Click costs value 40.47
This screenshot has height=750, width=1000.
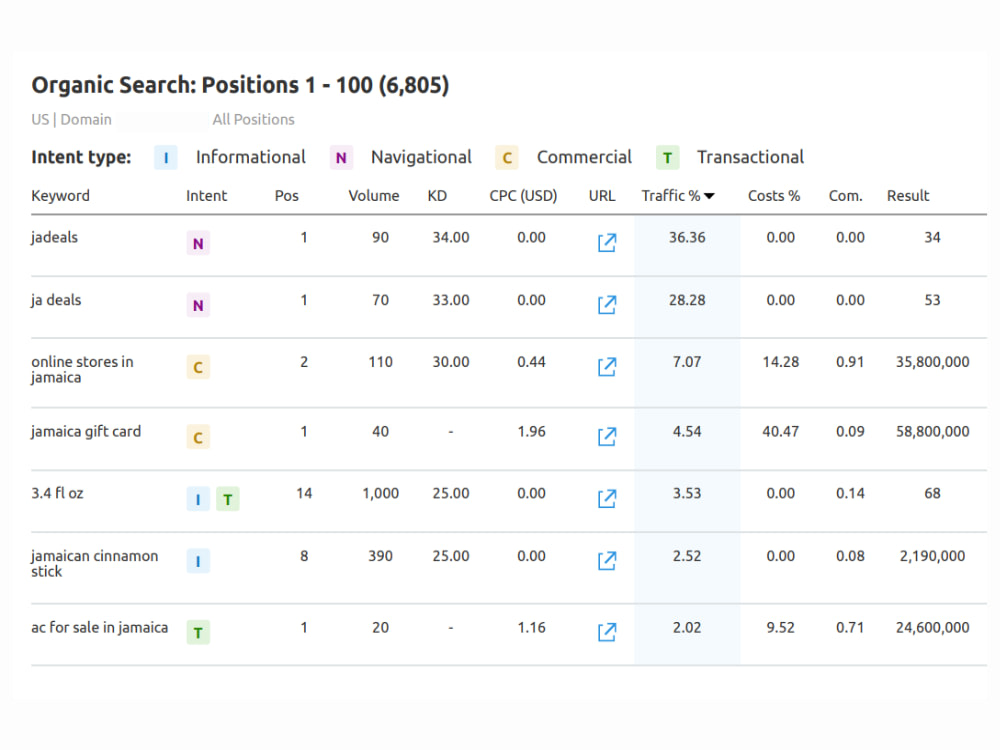(781, 432)
